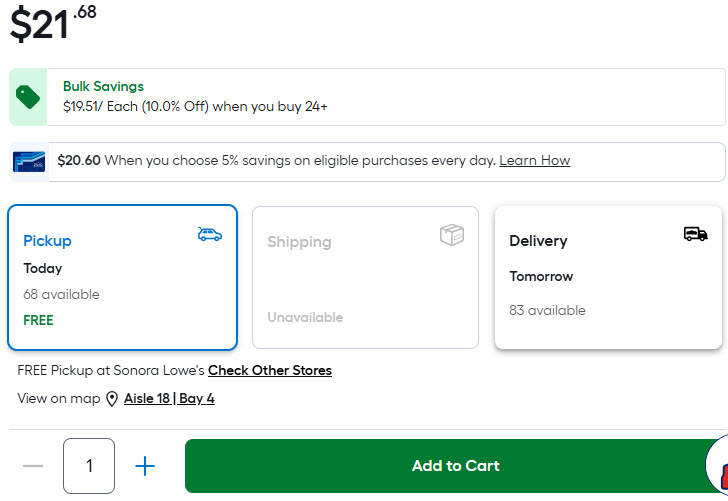The image size is (728, 501).
Task: Click the car icon in Pickup card
Action: 210,235
